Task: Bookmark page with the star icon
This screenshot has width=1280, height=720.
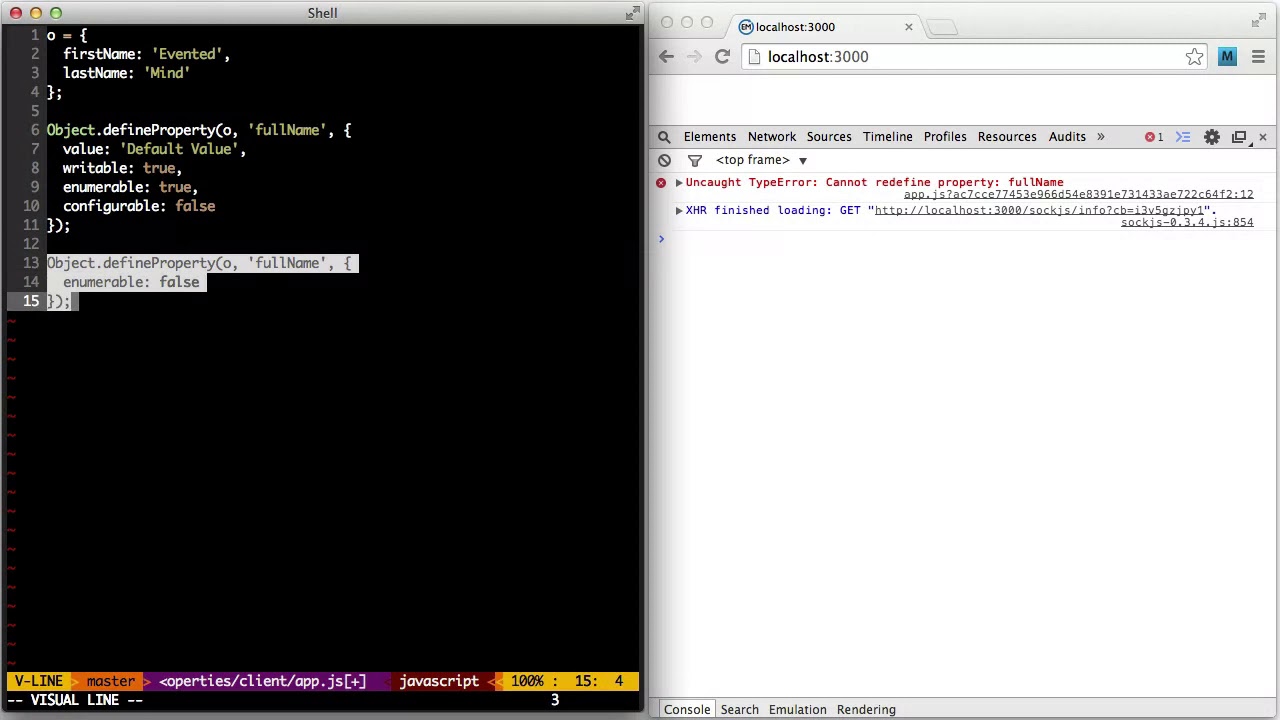Action: pyautogui.click(x=1194, y=57)
